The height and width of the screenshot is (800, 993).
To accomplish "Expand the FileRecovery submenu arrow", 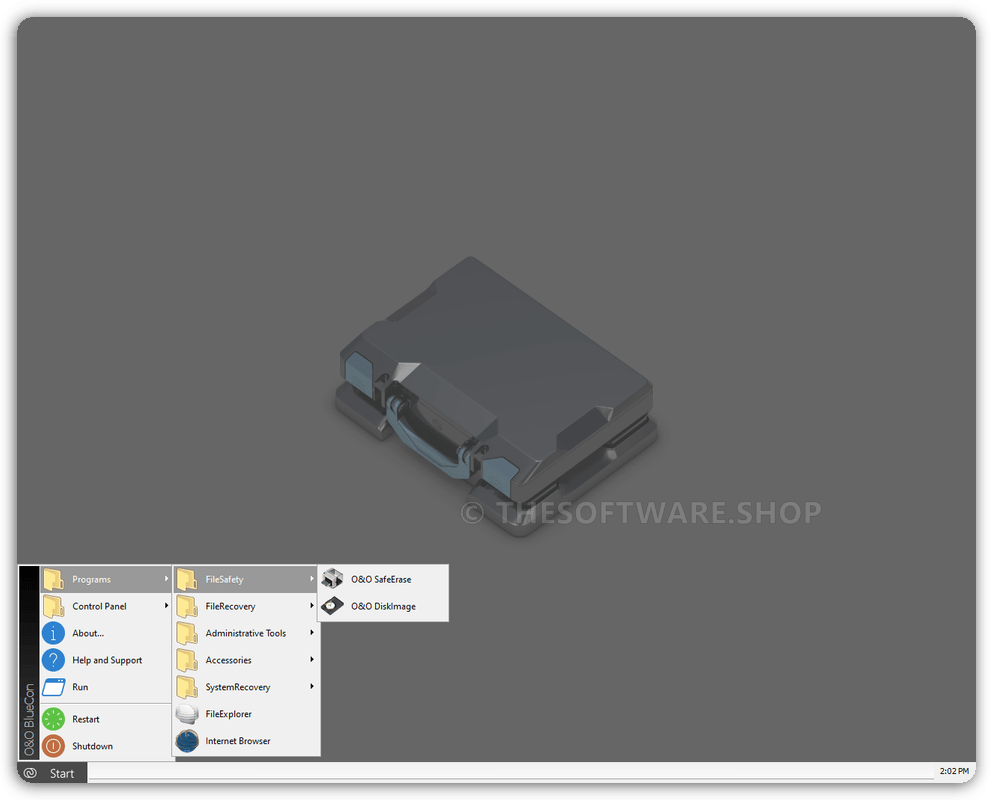I will 312,606.
